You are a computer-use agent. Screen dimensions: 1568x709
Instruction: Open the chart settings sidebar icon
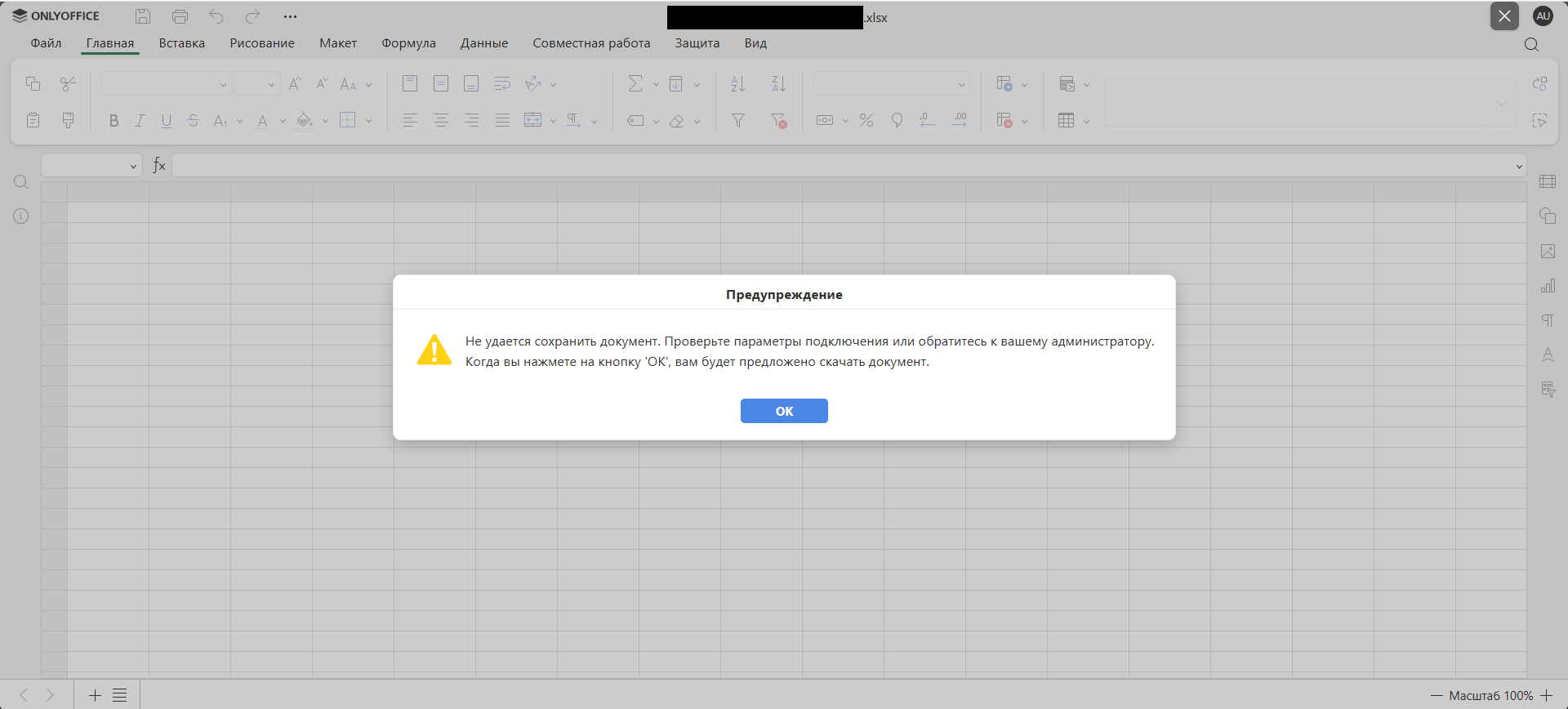[1548, 286]
